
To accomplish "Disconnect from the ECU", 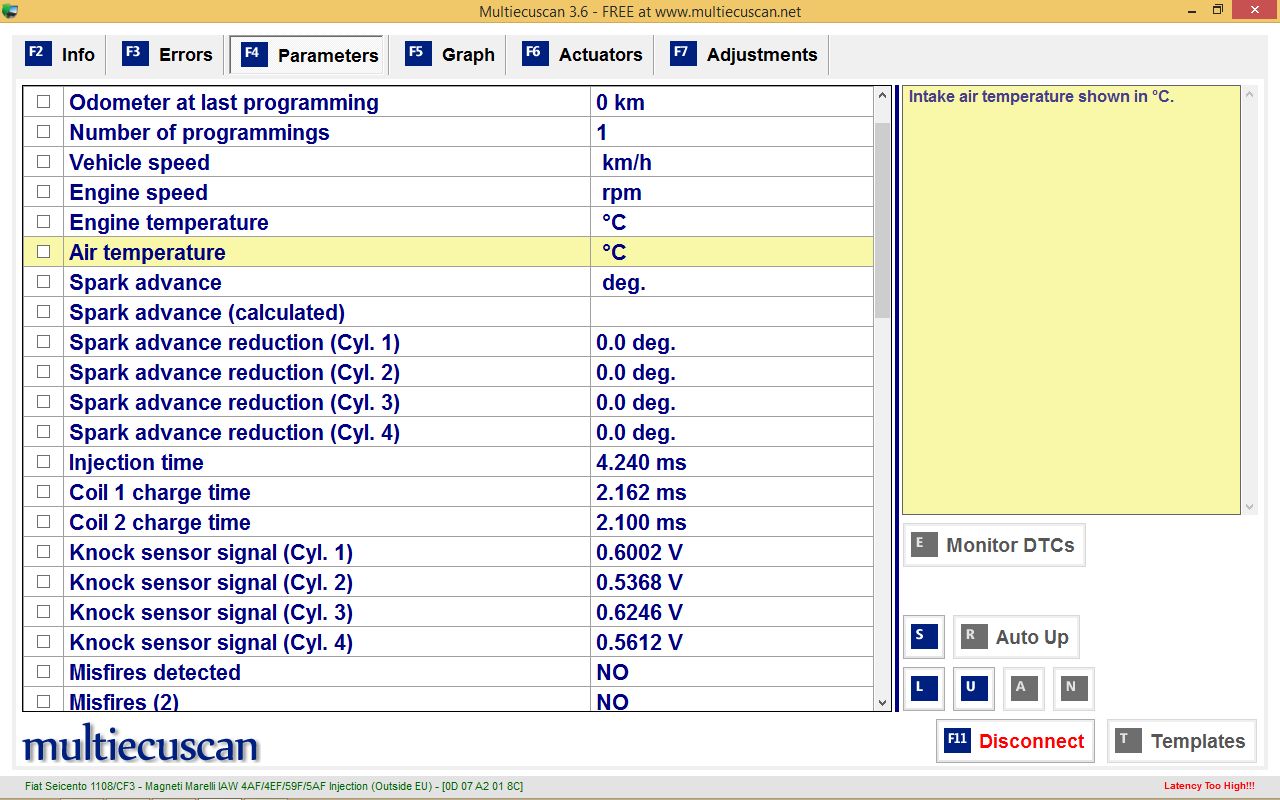I will (1015, 741).
